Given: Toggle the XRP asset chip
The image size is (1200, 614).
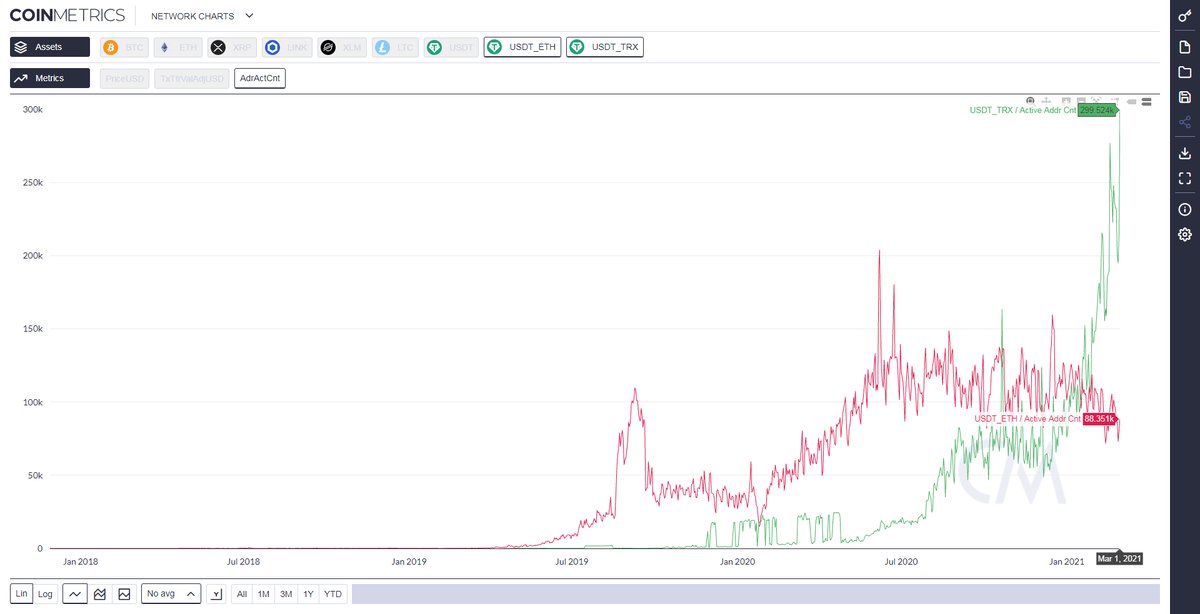Looking at the screenshot, I should [232, 47].
